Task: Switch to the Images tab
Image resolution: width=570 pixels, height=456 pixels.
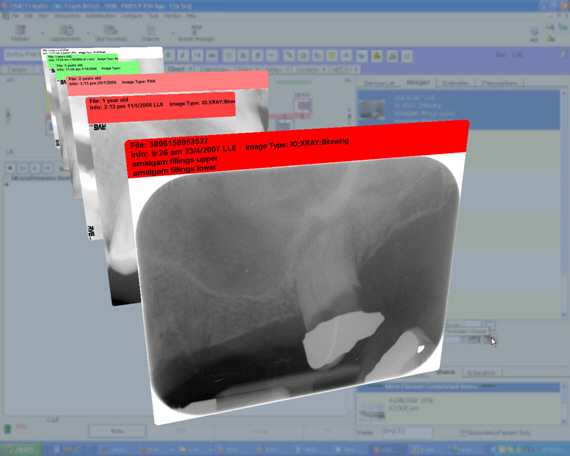Action: tap(418, 83)
